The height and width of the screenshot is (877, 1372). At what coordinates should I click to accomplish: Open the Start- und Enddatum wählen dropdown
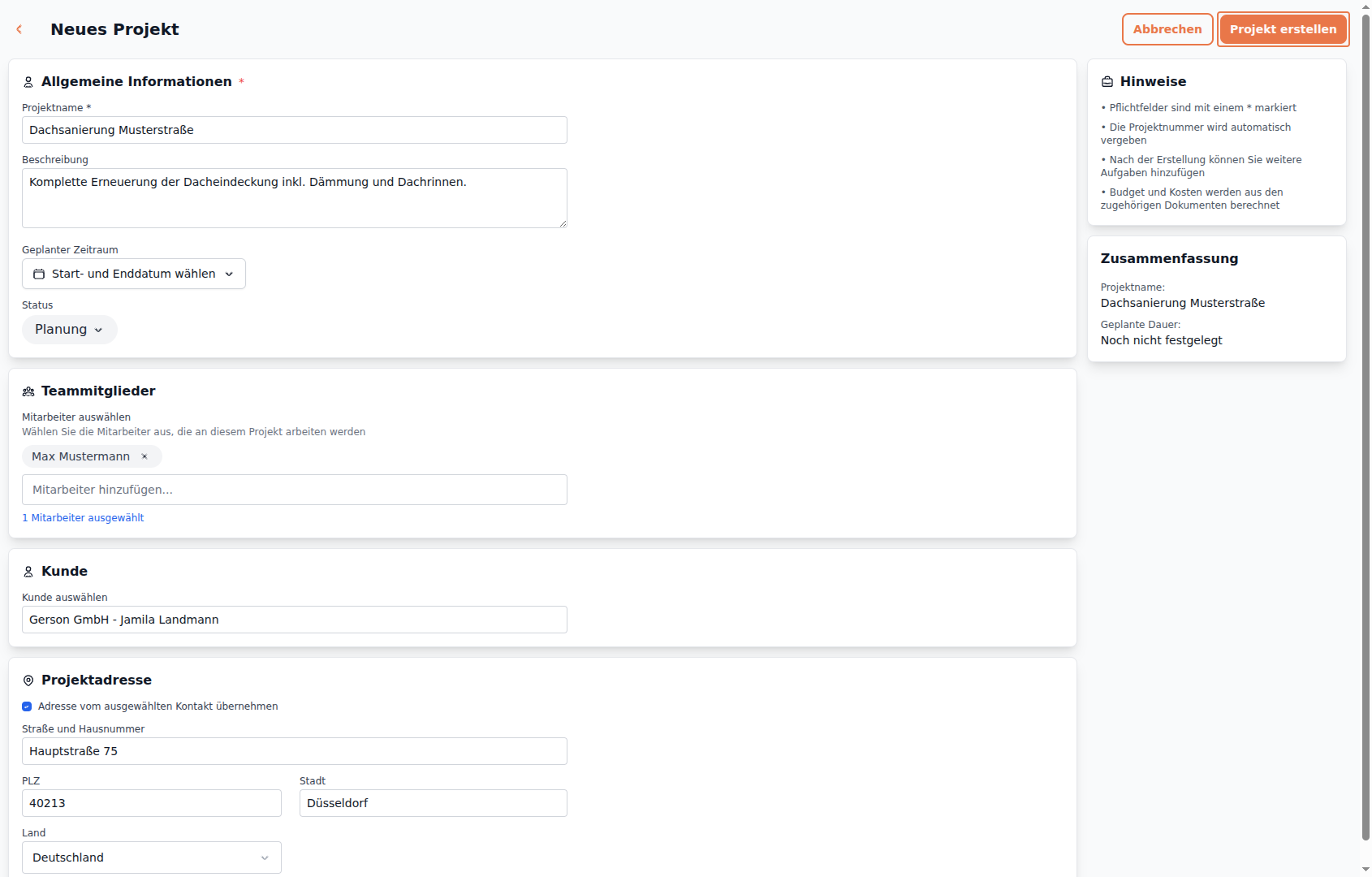pos(134,274)
